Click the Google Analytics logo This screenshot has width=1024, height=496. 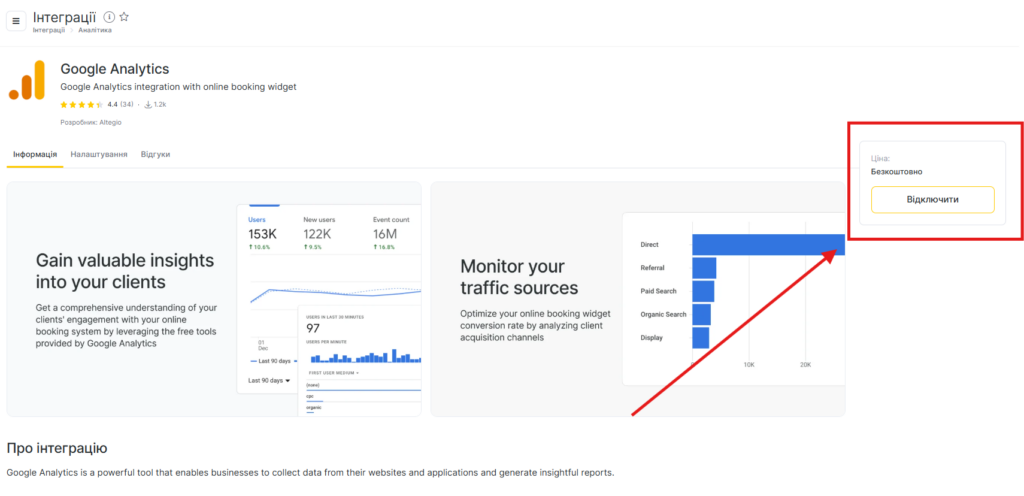point(27,80)
